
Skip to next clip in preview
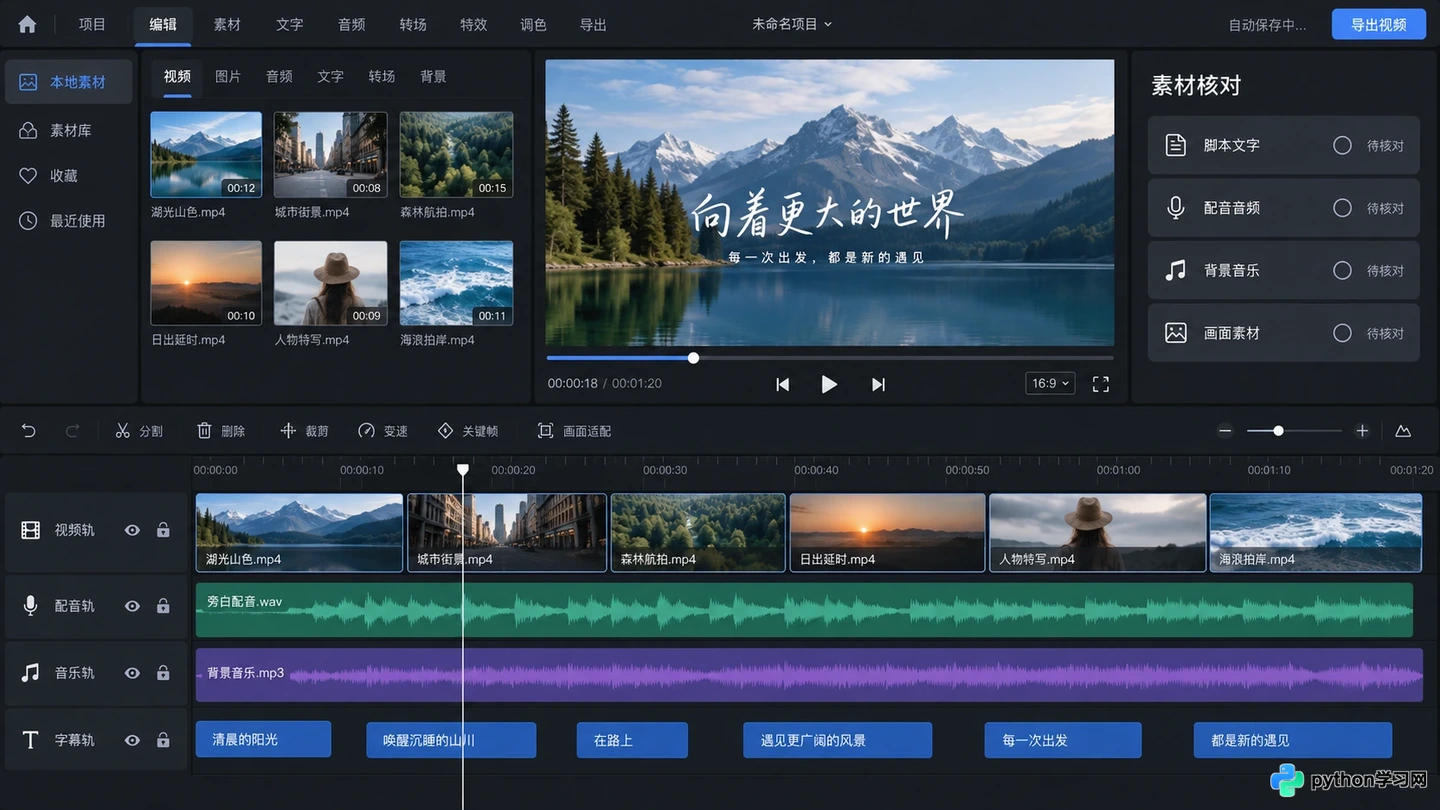pos(878,384)
